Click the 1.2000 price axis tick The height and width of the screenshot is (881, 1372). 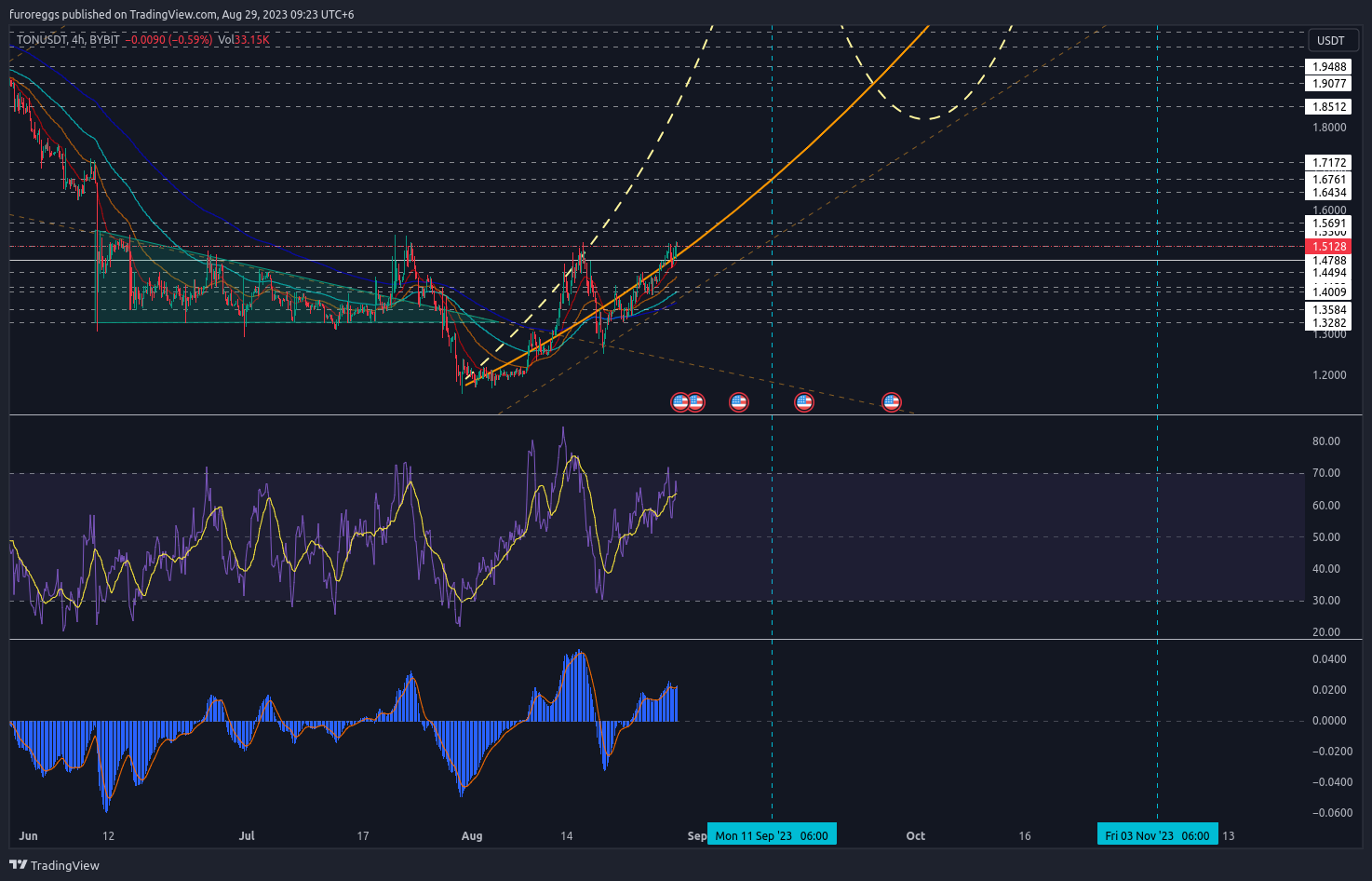[1329, 375]
